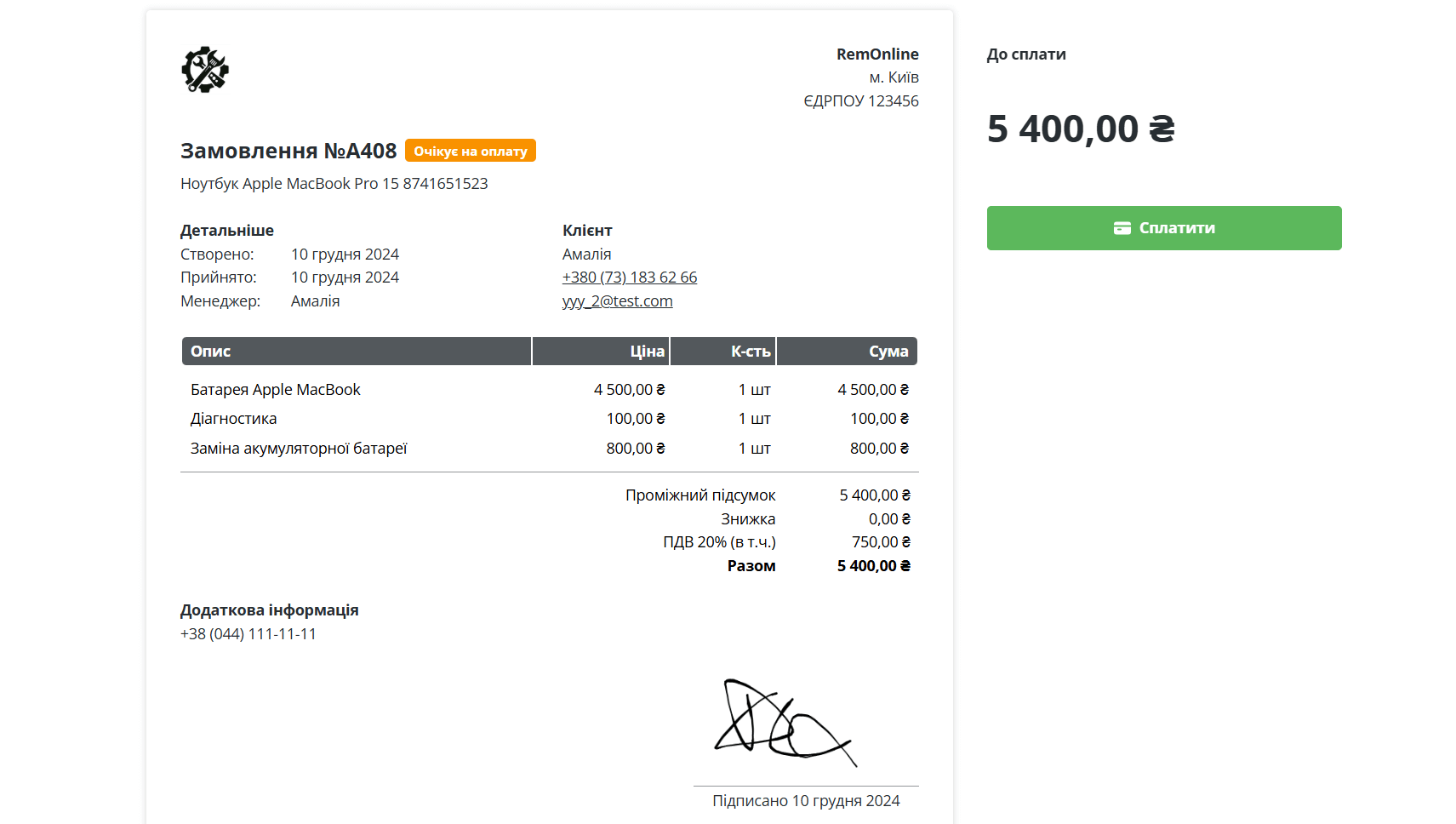Select the Заміна акумуляторної батареї row description
The height and width of the screenshot is (824, 1456).
[299, 449]
